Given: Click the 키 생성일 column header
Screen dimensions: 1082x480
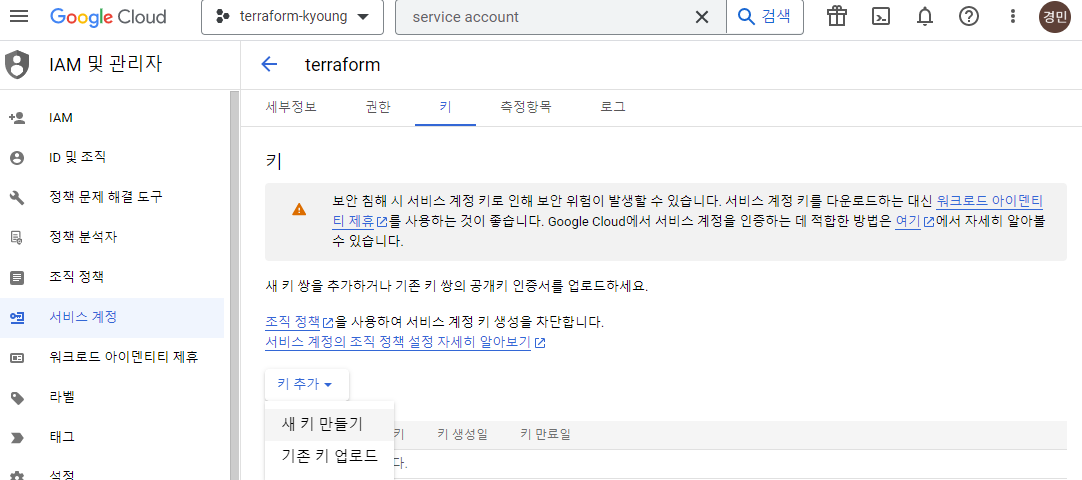Looking at the screenshot, I should click(x=462, y=434).
